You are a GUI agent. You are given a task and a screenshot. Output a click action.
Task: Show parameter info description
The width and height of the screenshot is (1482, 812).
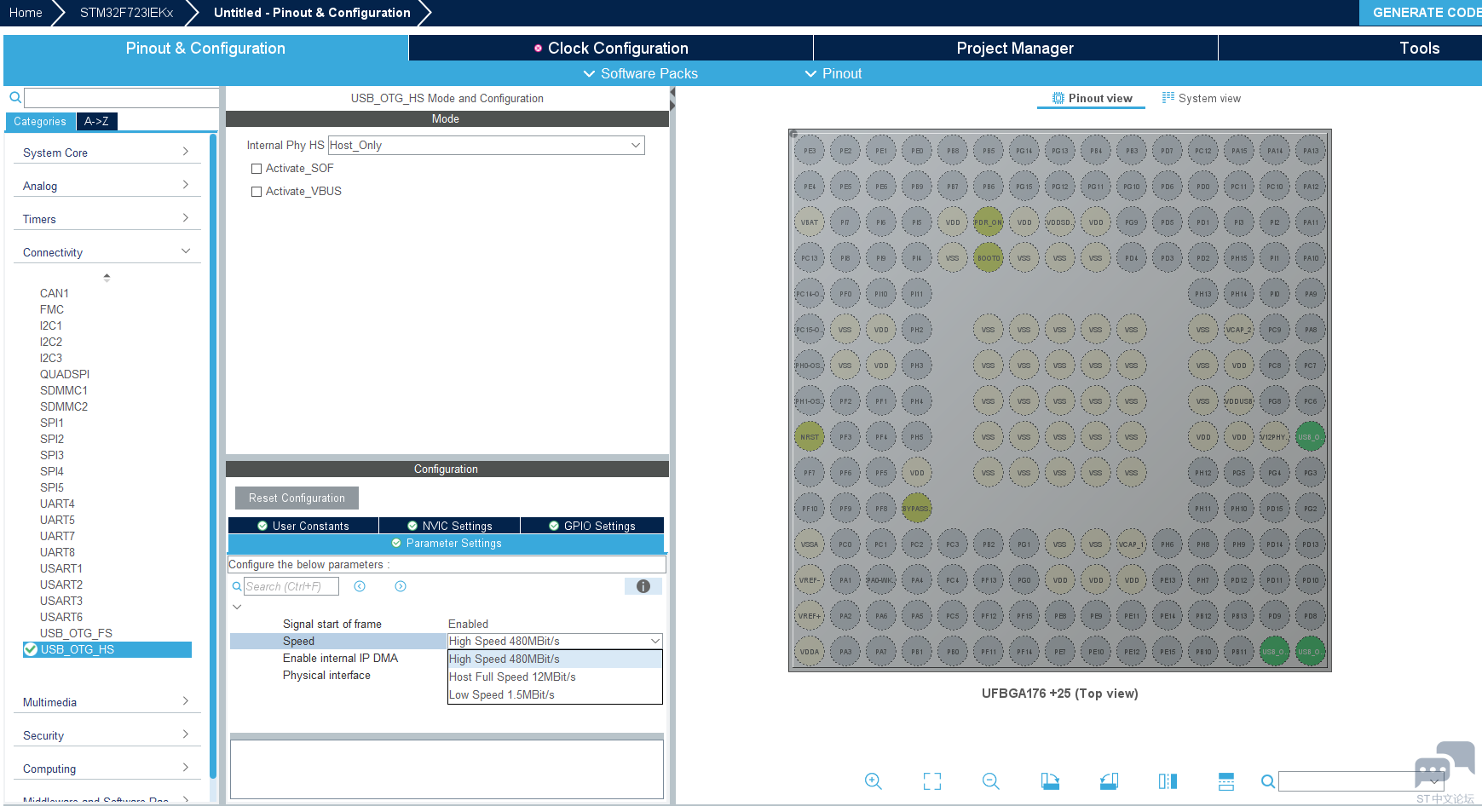(643, 586)
